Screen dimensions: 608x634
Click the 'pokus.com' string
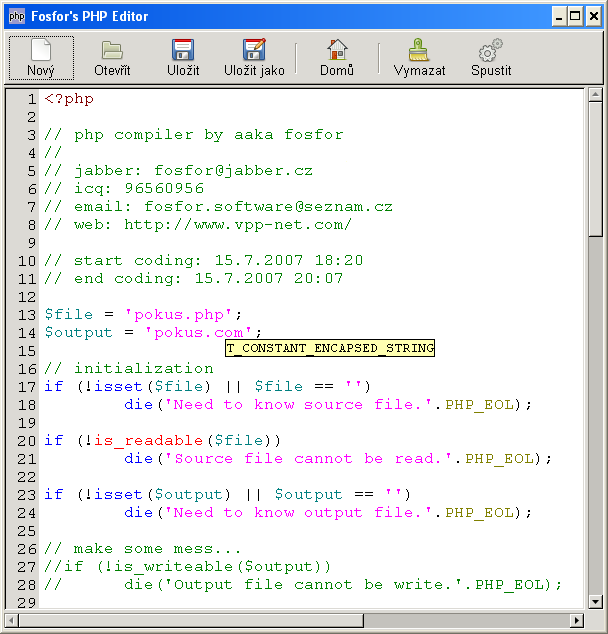[x=198, y=332]
